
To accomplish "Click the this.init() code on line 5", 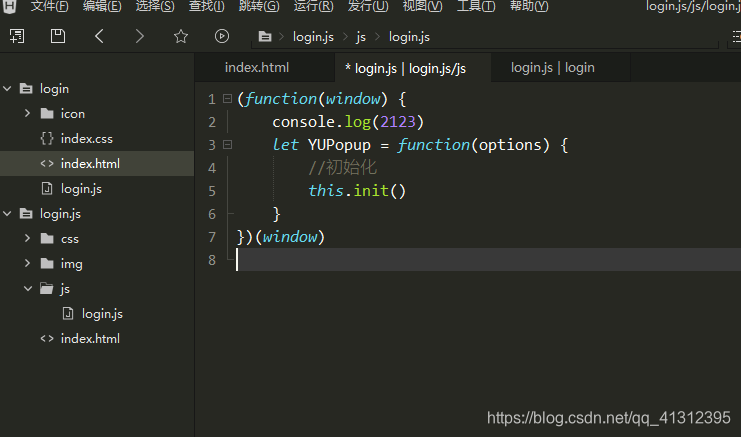I will pos(357,190).
